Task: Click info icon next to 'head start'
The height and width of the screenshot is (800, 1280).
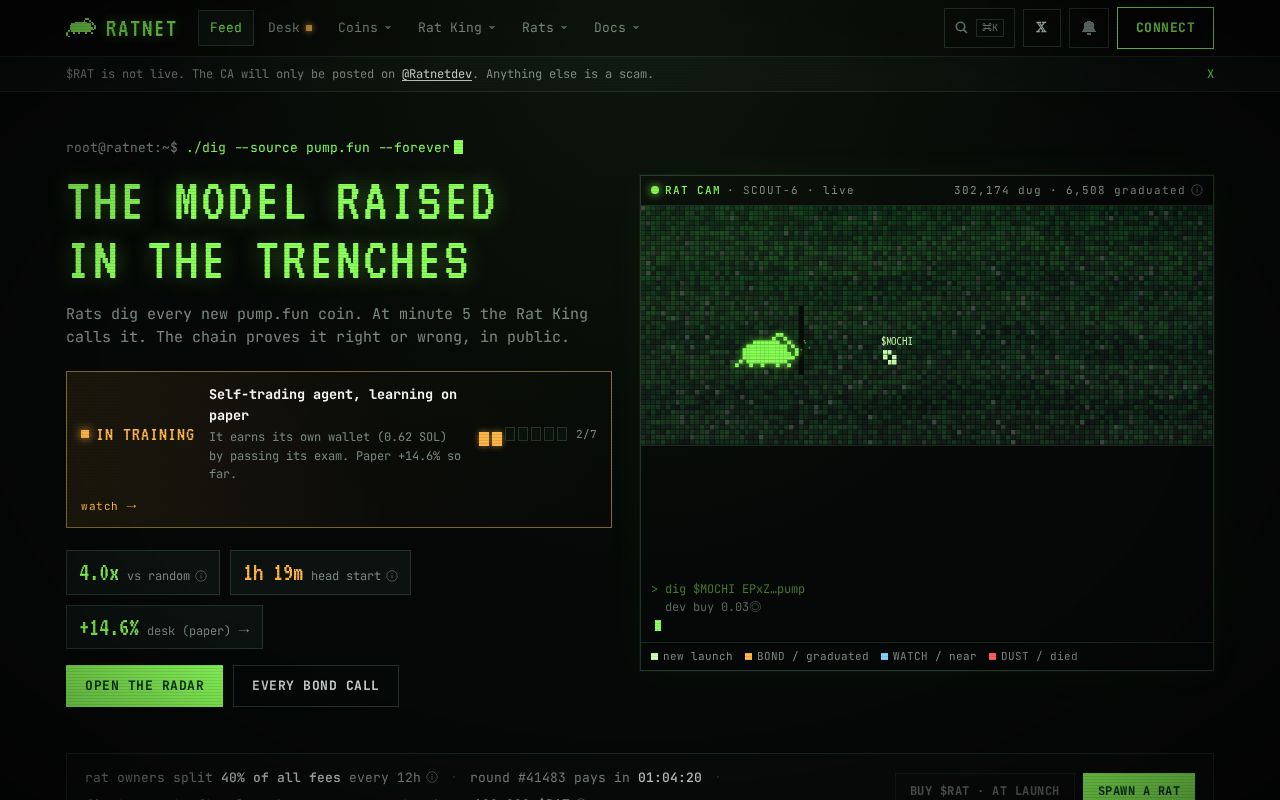Action: pyautogui.click(x=392, y=576)
